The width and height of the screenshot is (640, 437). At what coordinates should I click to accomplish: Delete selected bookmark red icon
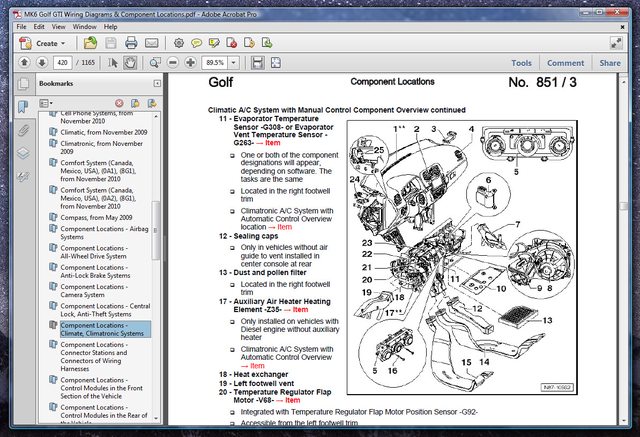click(119, 102)
